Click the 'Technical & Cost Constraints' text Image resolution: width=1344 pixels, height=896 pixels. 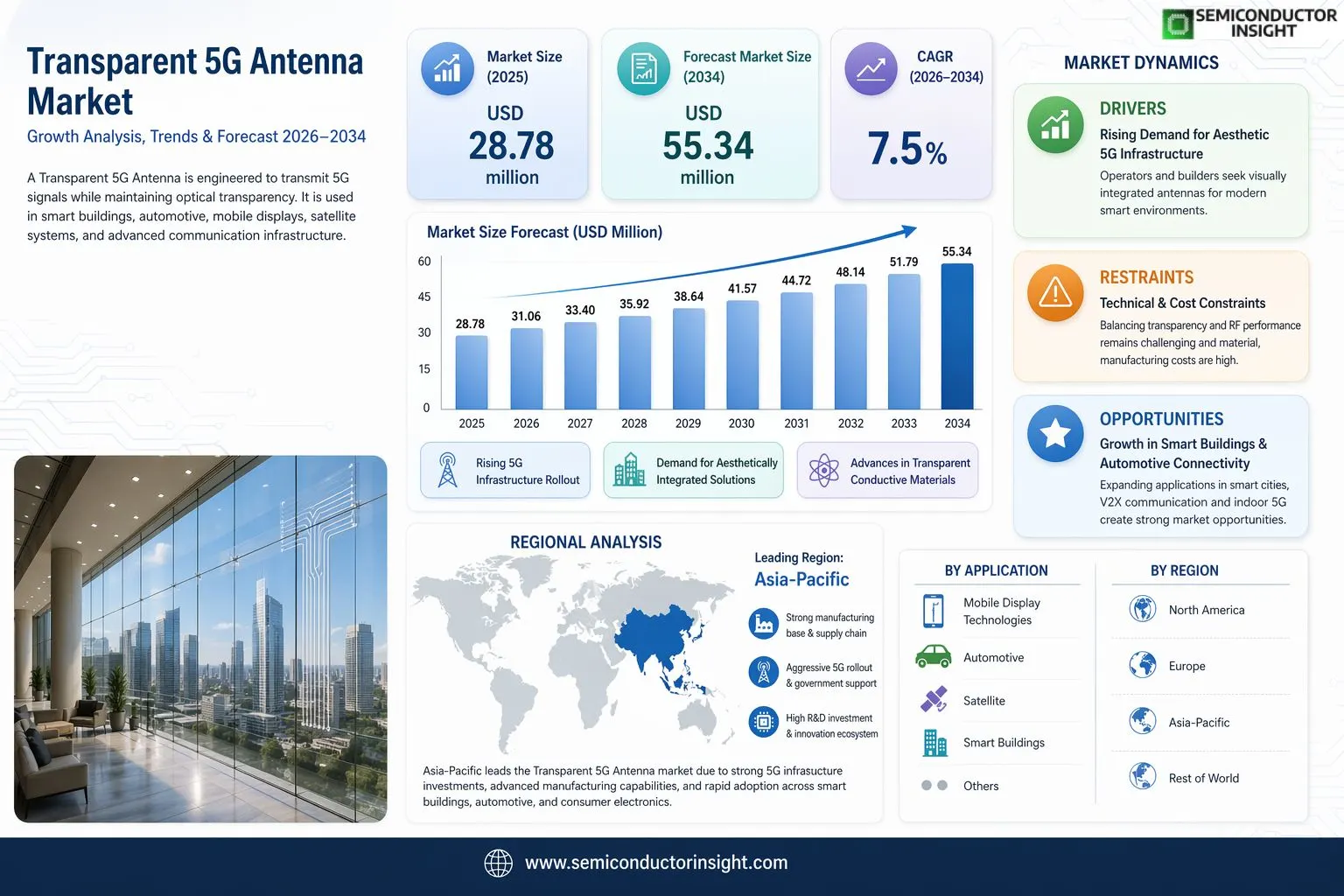coord(1182,303)
